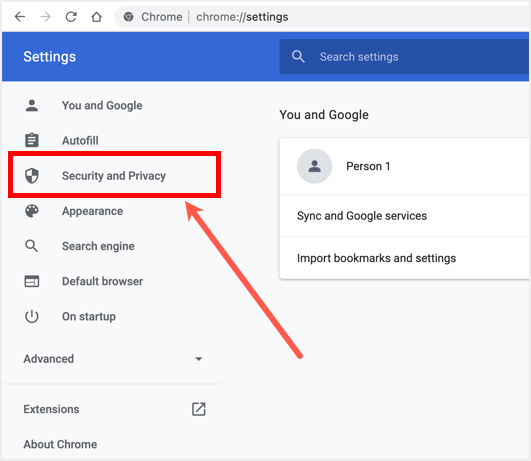The image size is (531, 461).
Task: Reload the settings page
Action: 71,17
